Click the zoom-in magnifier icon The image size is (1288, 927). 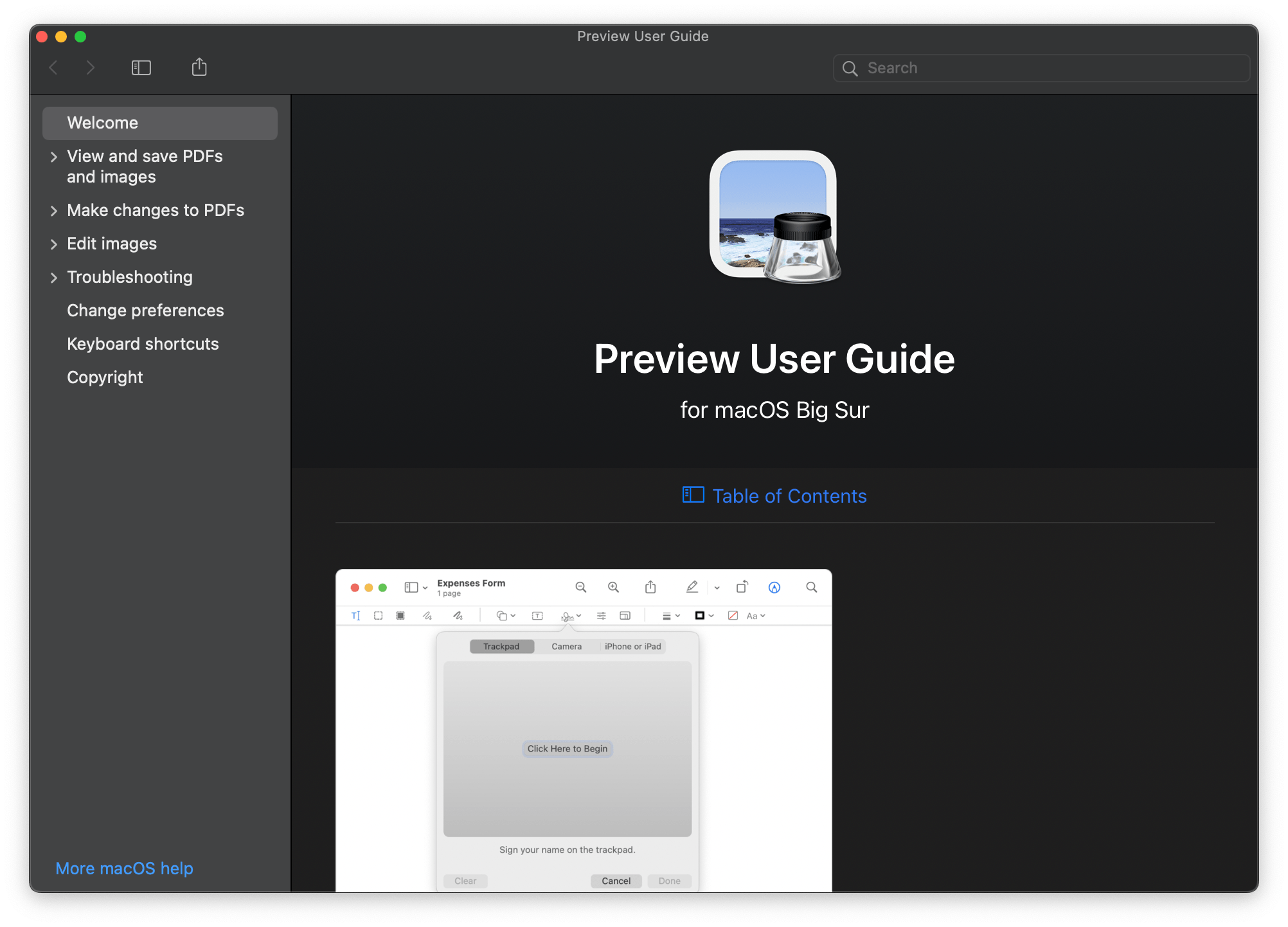614,587
